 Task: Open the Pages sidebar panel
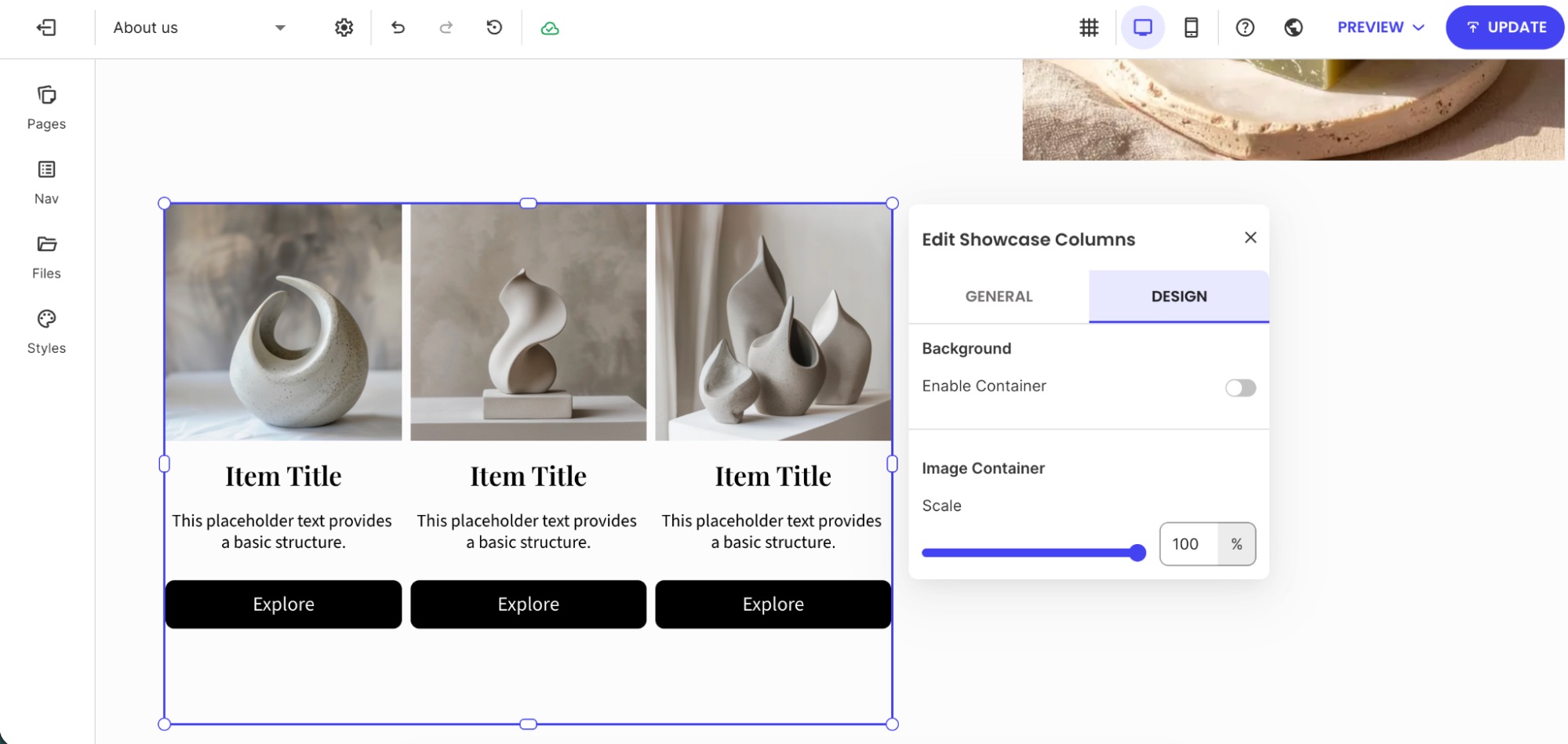pyautogui.click(x=46, y=107)
